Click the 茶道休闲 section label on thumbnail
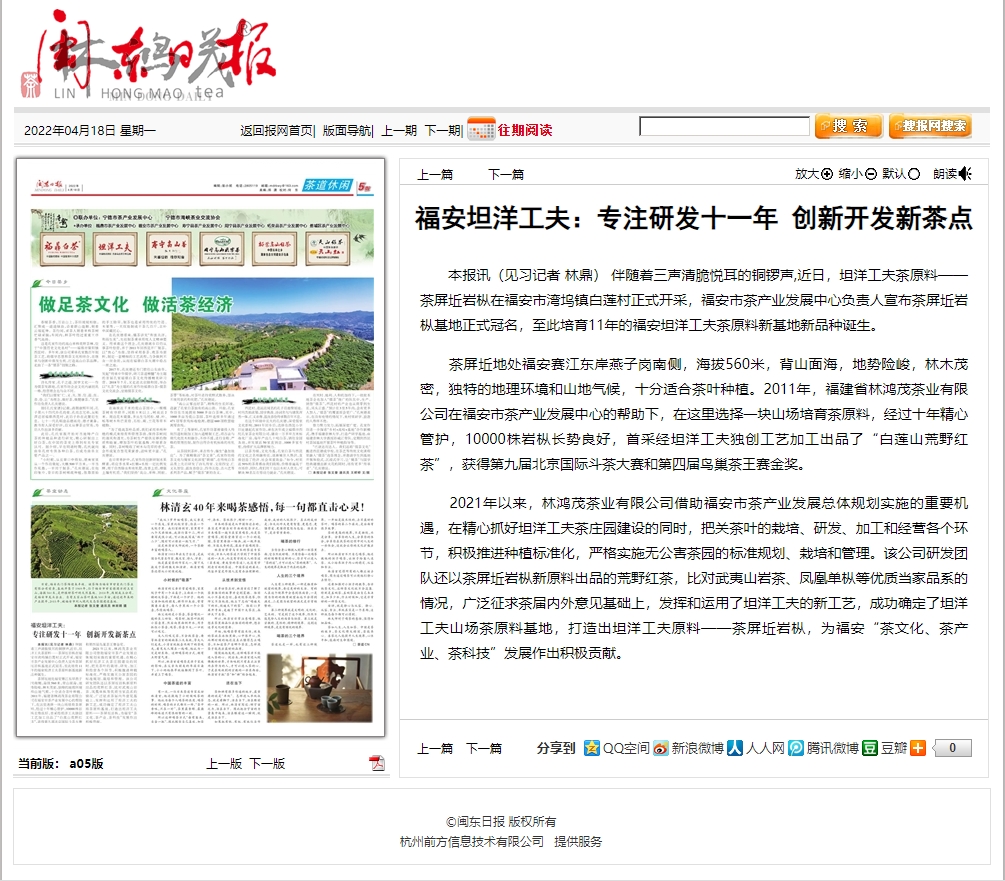This screenshot has height=881, width=1005. coord(328,185)
